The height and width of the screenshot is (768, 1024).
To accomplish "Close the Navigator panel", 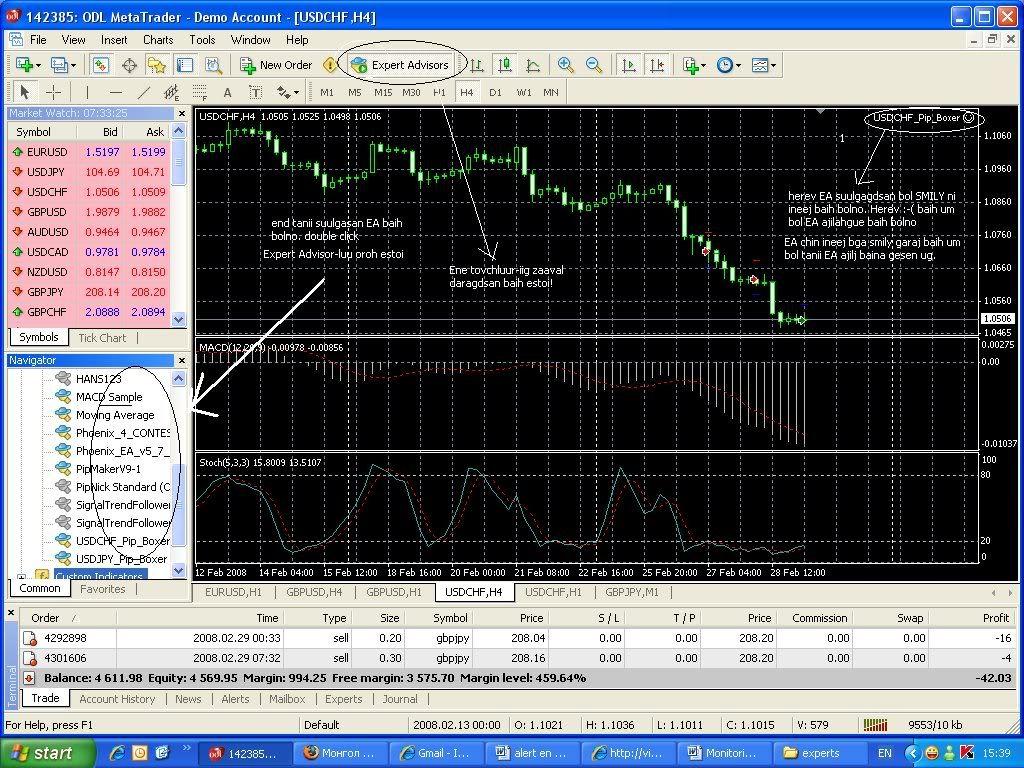I will coord(182,360).
